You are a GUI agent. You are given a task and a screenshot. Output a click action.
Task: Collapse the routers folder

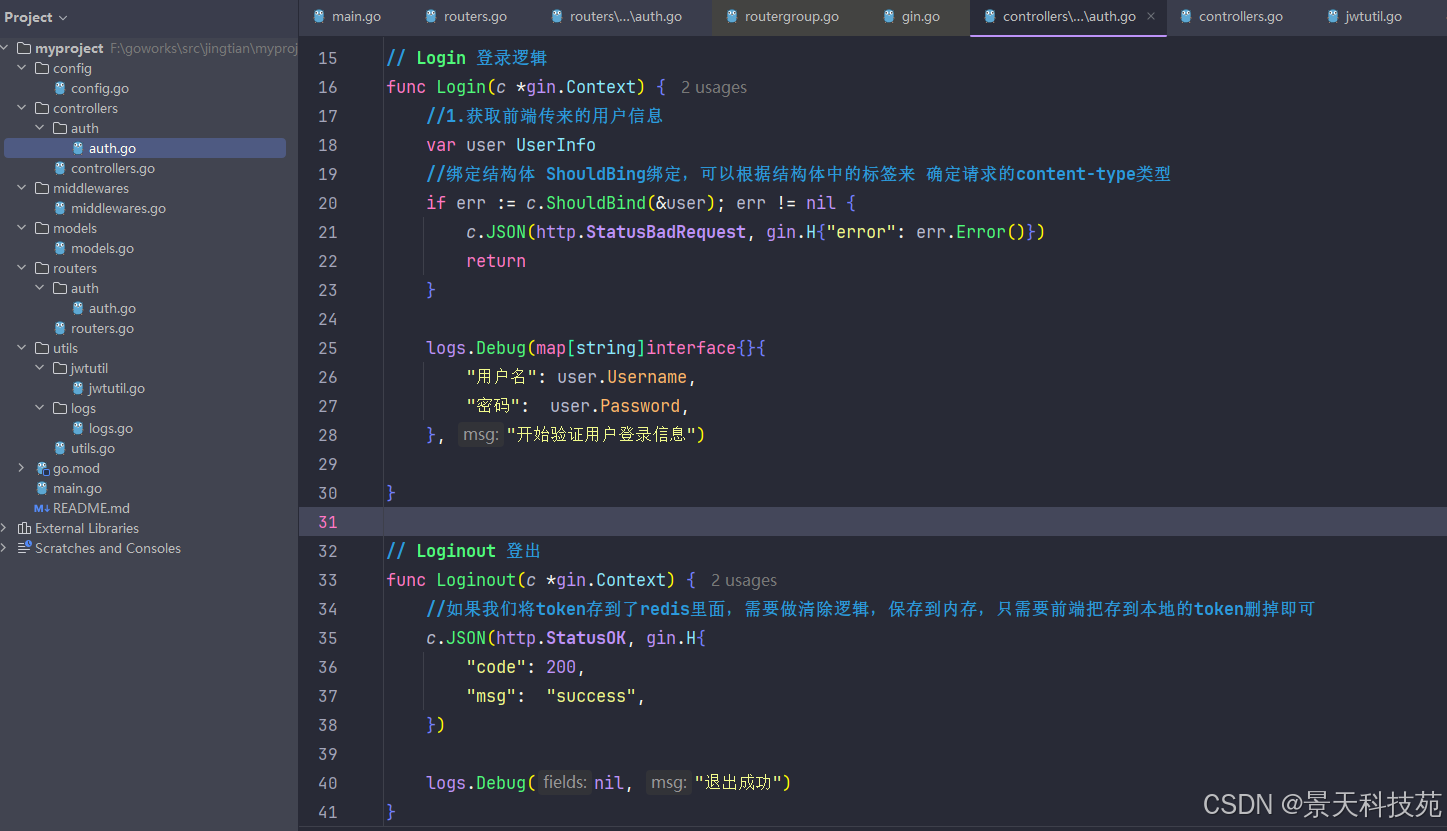click(22, 268)
